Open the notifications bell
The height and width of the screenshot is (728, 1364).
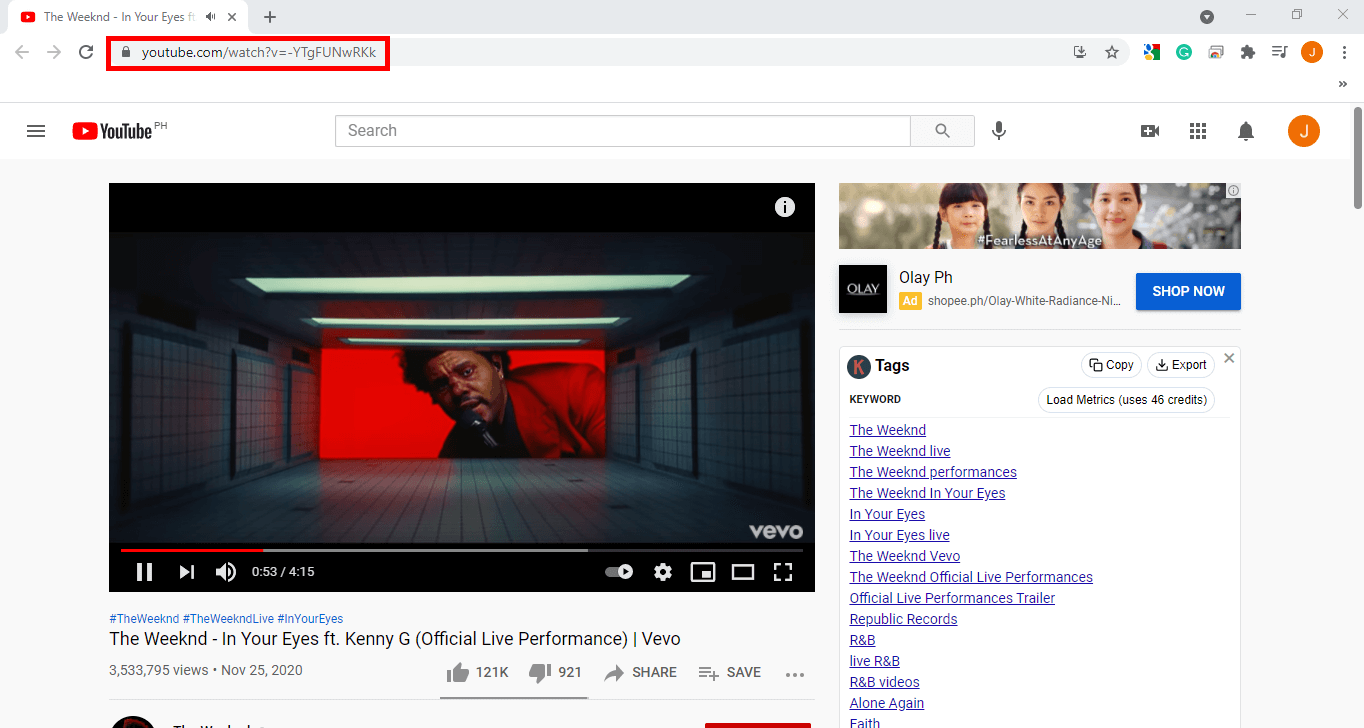(1246, 131)
